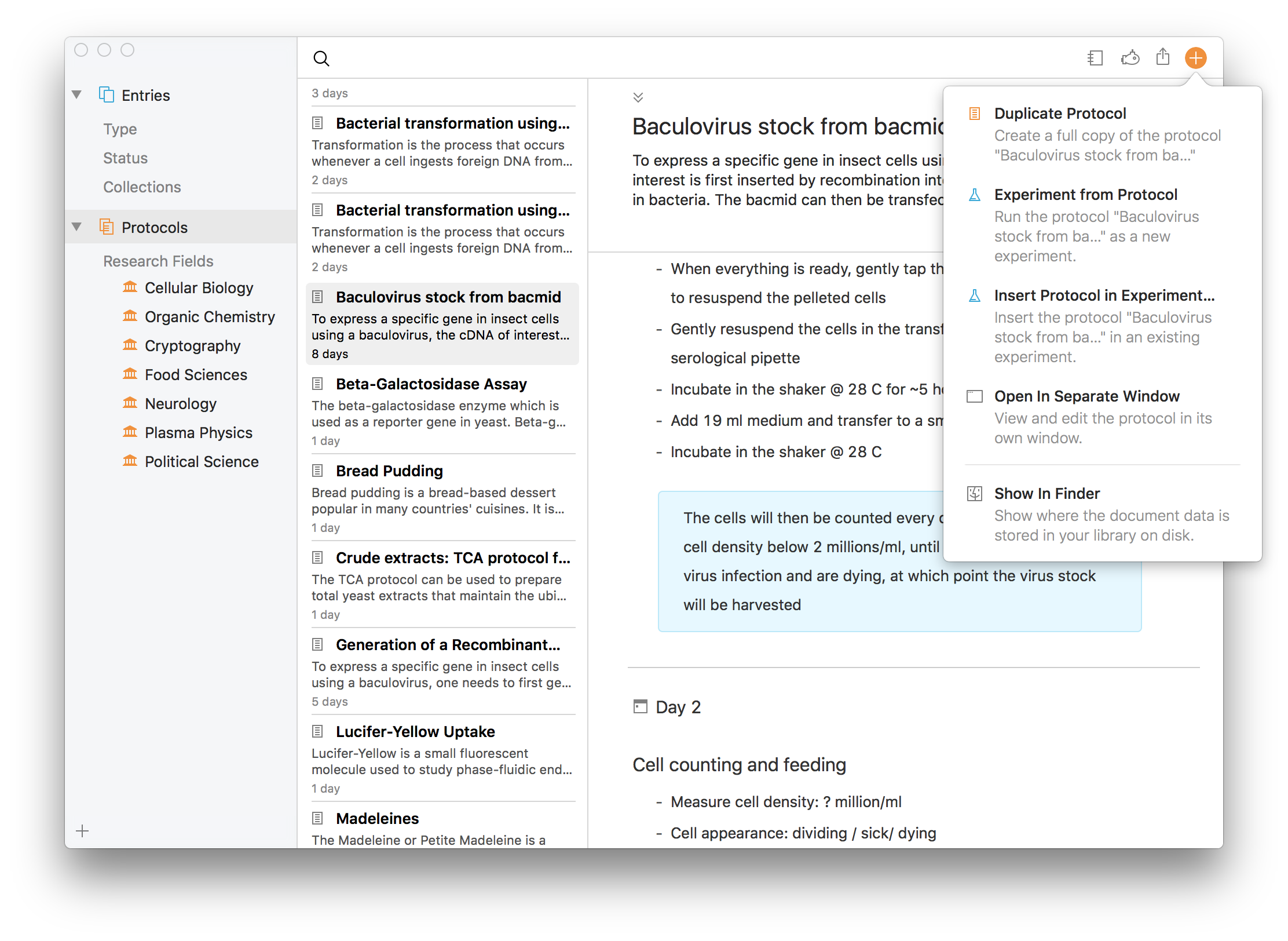This screenshot has width=1288, height=941.
Task: Select Generation of a Recombinant entry
Action: pos(442,672)
